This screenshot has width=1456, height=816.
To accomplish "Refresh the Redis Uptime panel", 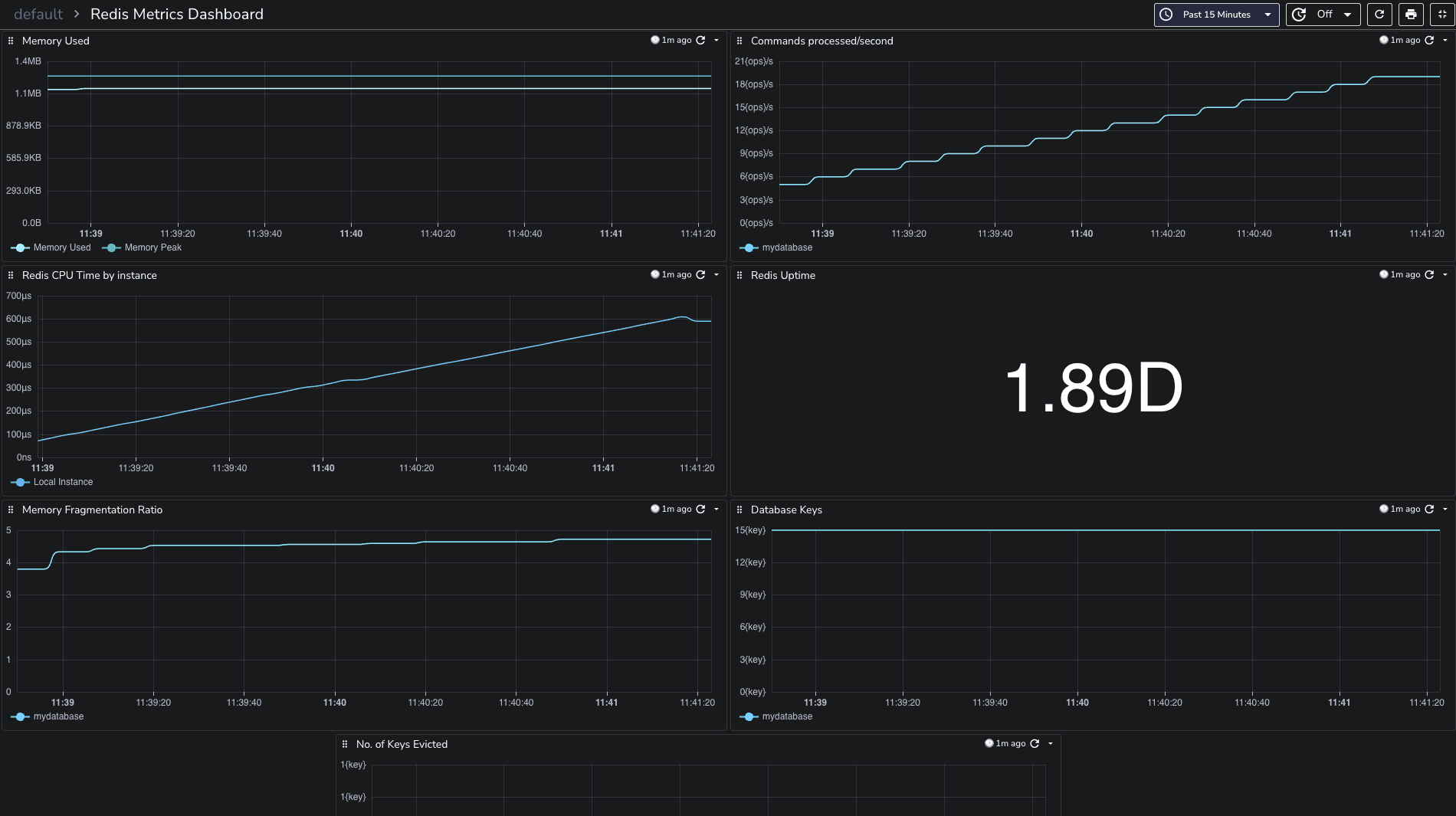I will 1429,275.
